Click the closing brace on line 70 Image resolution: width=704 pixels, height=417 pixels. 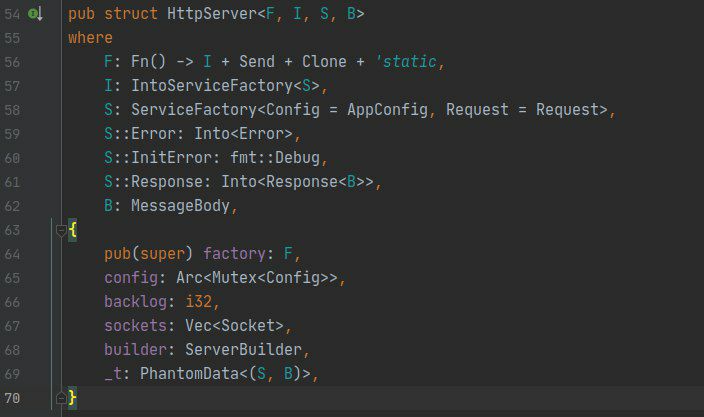click(x=72, y=398)
